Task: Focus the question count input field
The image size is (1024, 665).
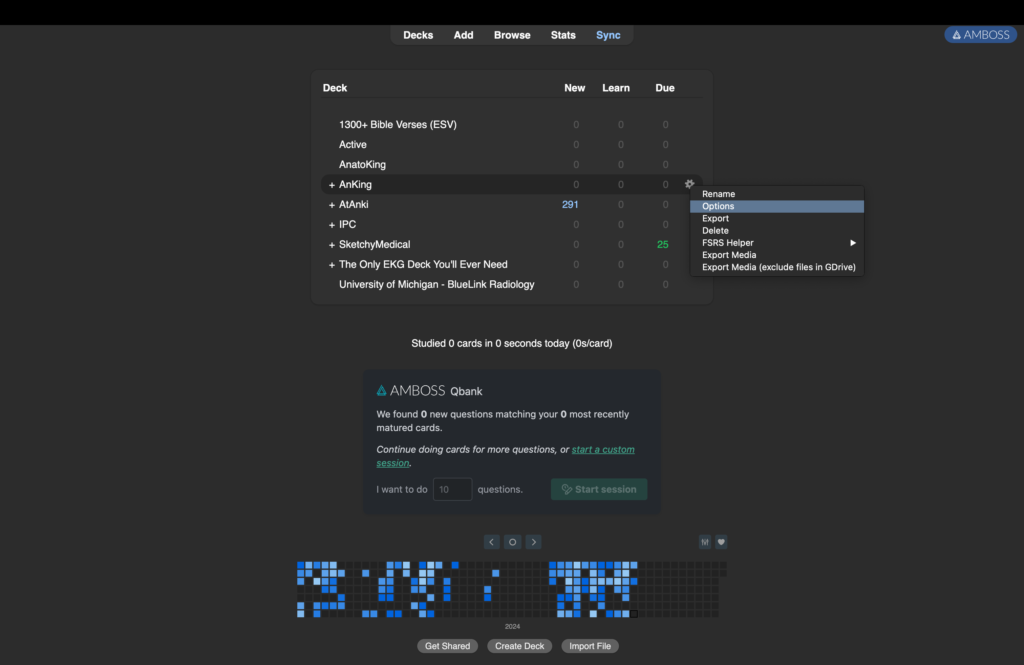Action: click(x=452, y=489)
